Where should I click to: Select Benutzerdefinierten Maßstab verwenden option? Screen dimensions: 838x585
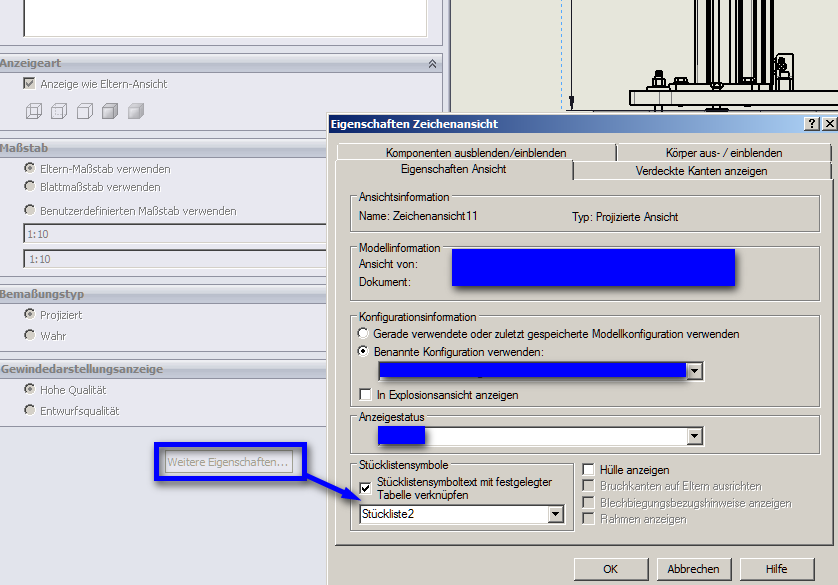[x=29, y=210]
